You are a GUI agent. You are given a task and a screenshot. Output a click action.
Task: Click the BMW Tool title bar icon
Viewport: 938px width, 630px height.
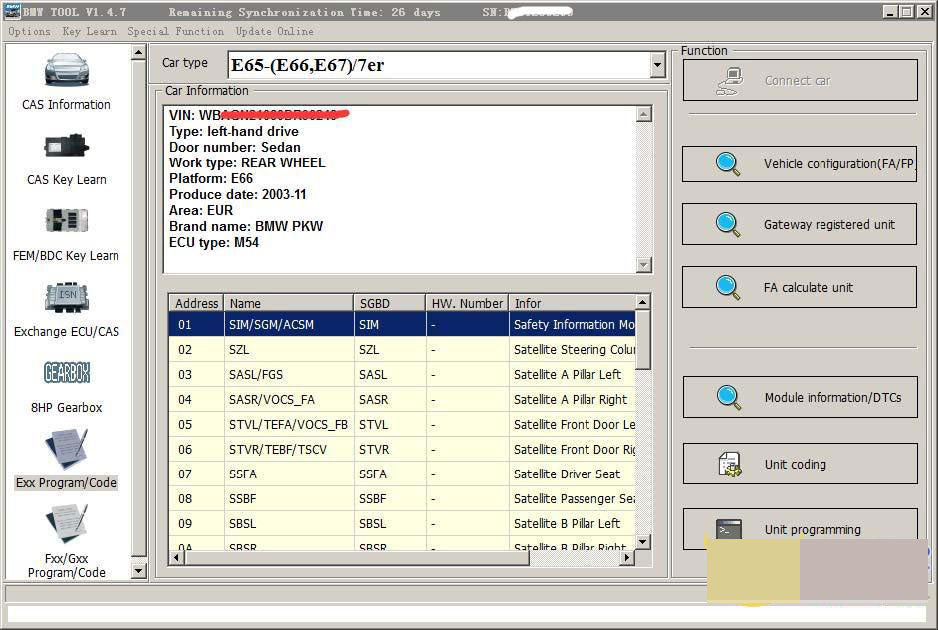[12, 11]
